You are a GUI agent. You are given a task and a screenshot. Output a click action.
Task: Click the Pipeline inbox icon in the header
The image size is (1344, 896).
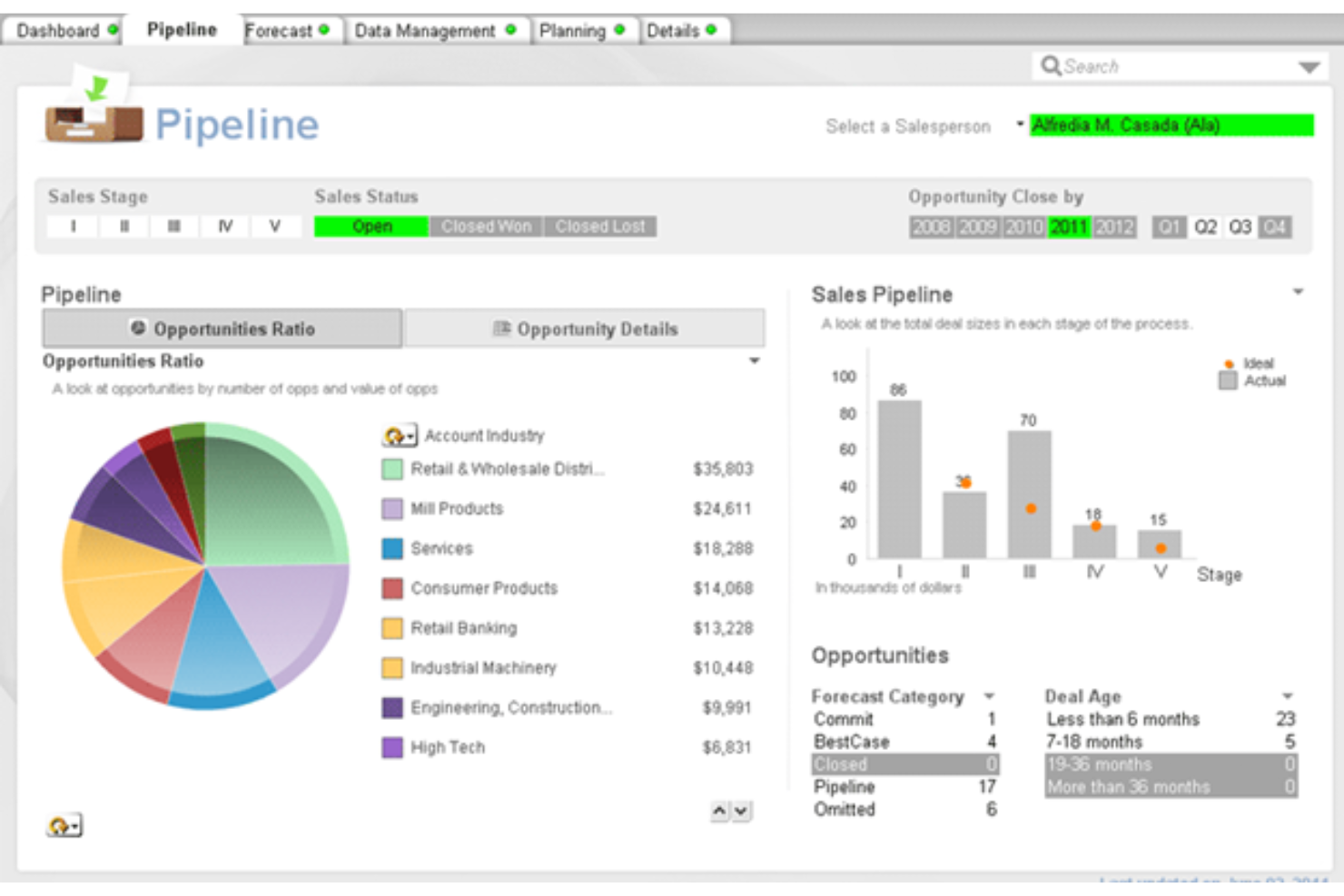click(x=94, y=123)
